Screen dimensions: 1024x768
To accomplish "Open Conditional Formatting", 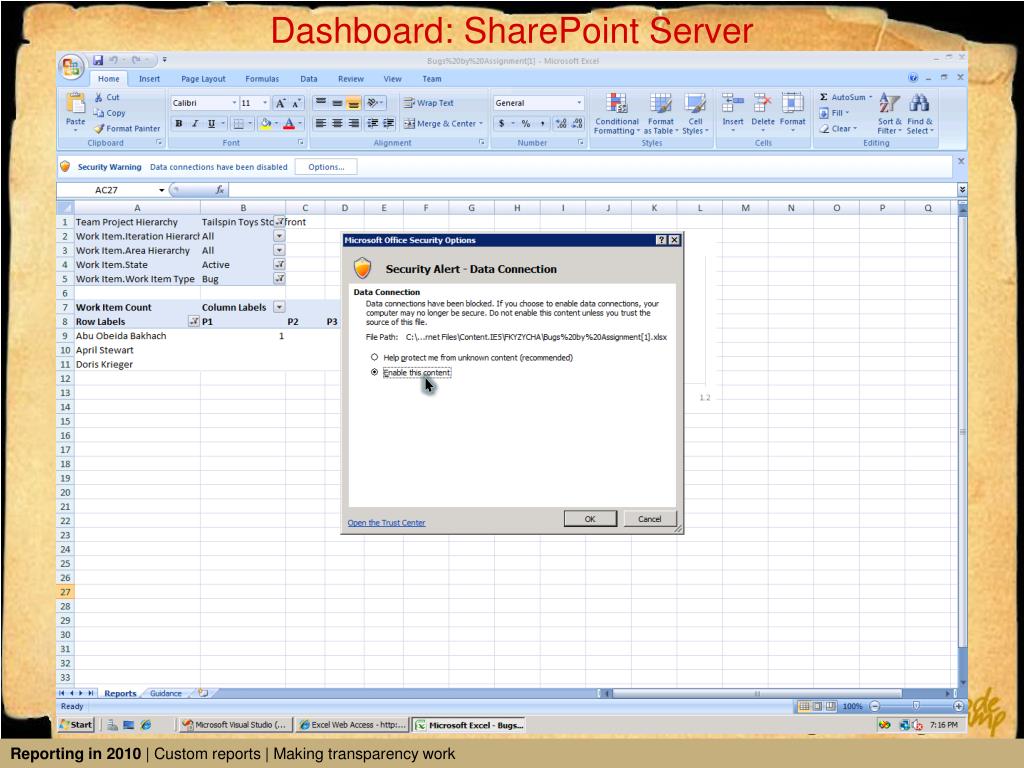I will pyautogui.click(x=617, y=113).
